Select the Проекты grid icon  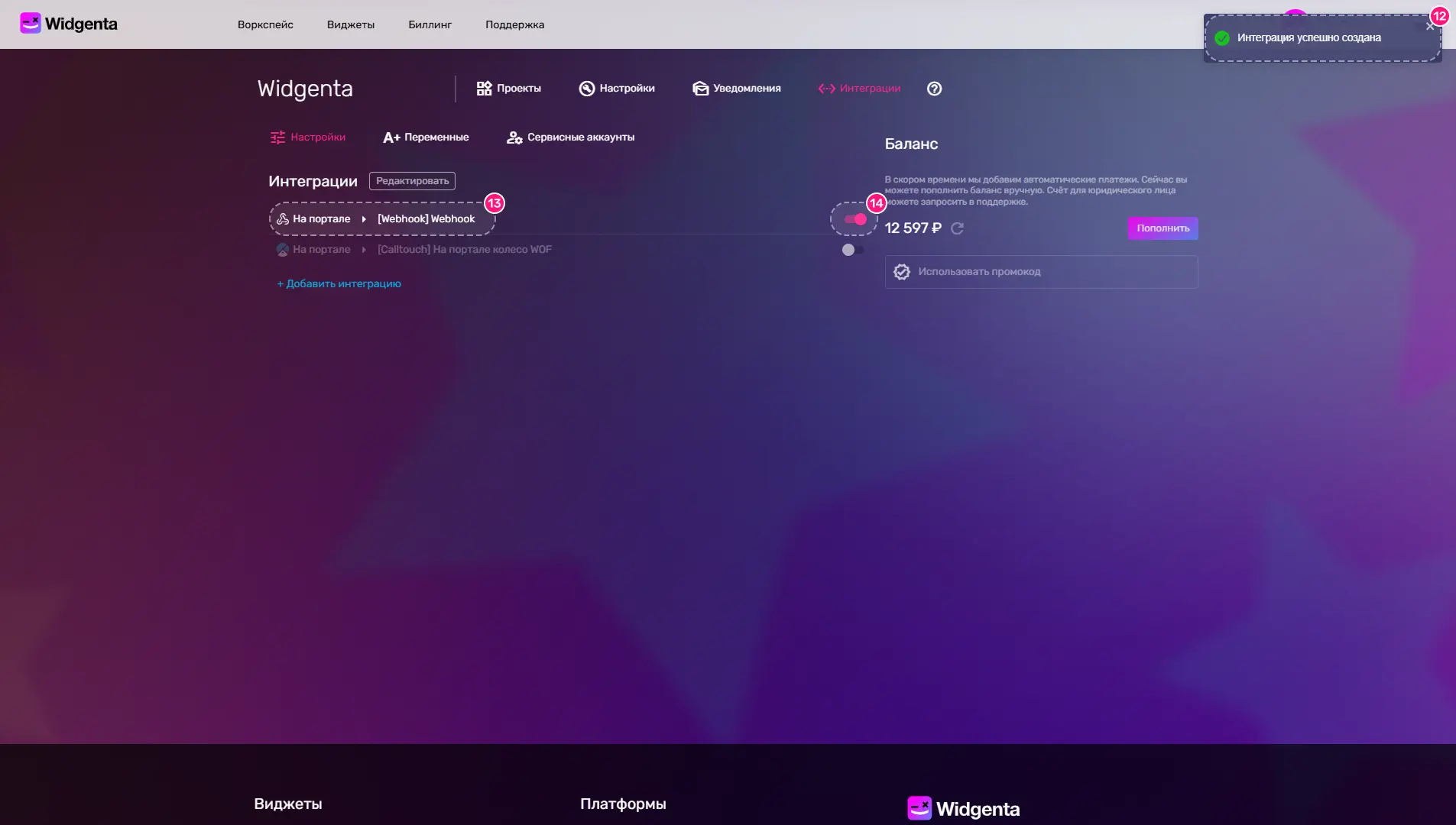click(485, 89)
